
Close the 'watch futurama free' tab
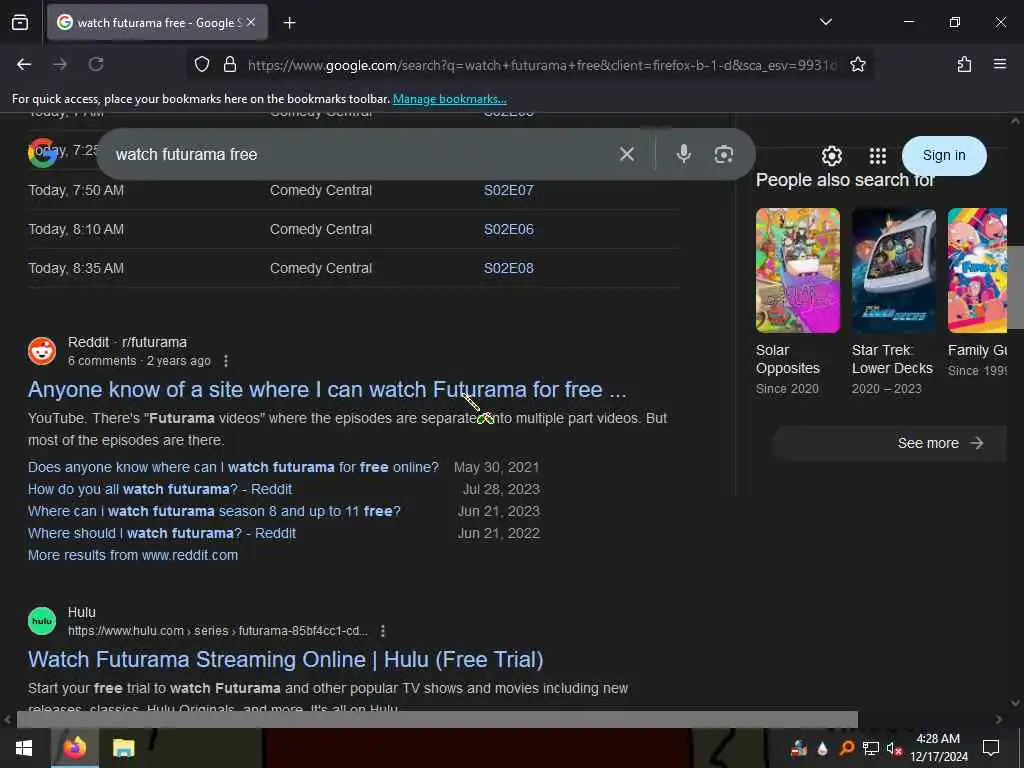pos(251,22)
